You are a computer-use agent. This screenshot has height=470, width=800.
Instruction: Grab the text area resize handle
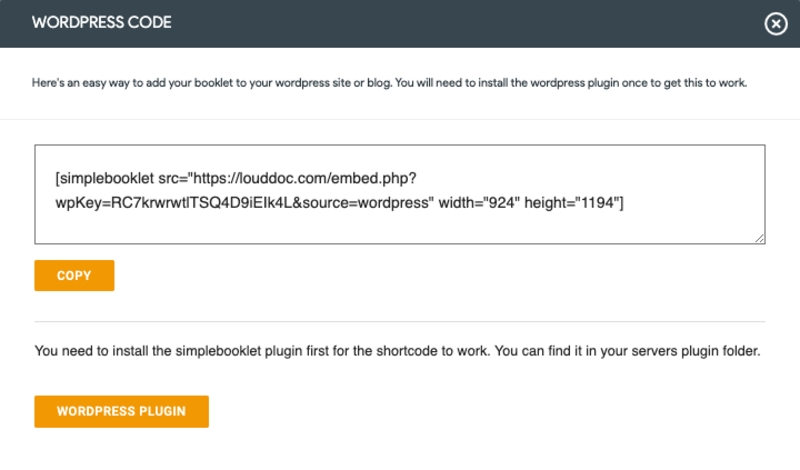(x=760, y=238)
